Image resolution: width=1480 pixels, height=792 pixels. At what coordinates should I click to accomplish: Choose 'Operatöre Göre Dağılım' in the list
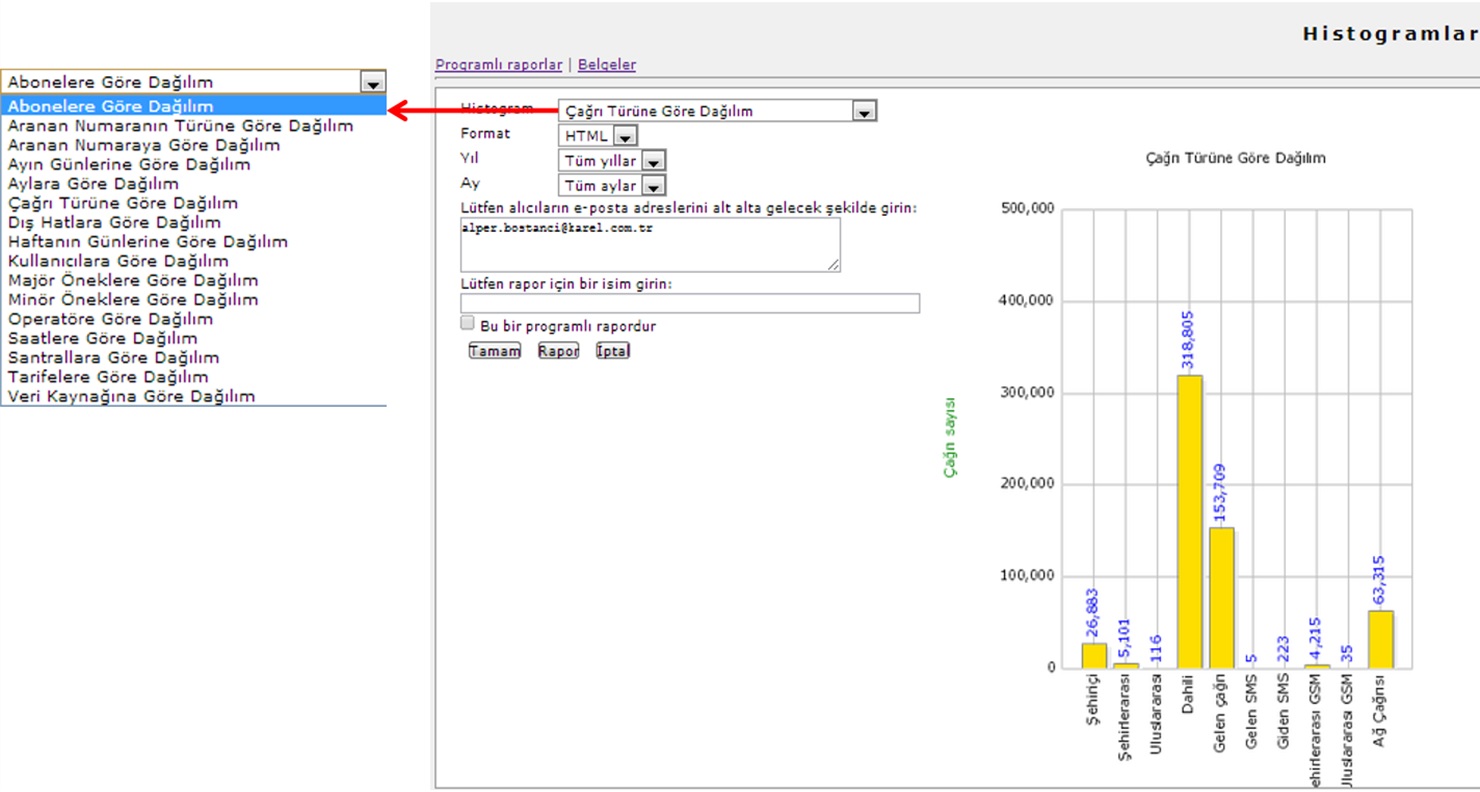pos(110,319)
